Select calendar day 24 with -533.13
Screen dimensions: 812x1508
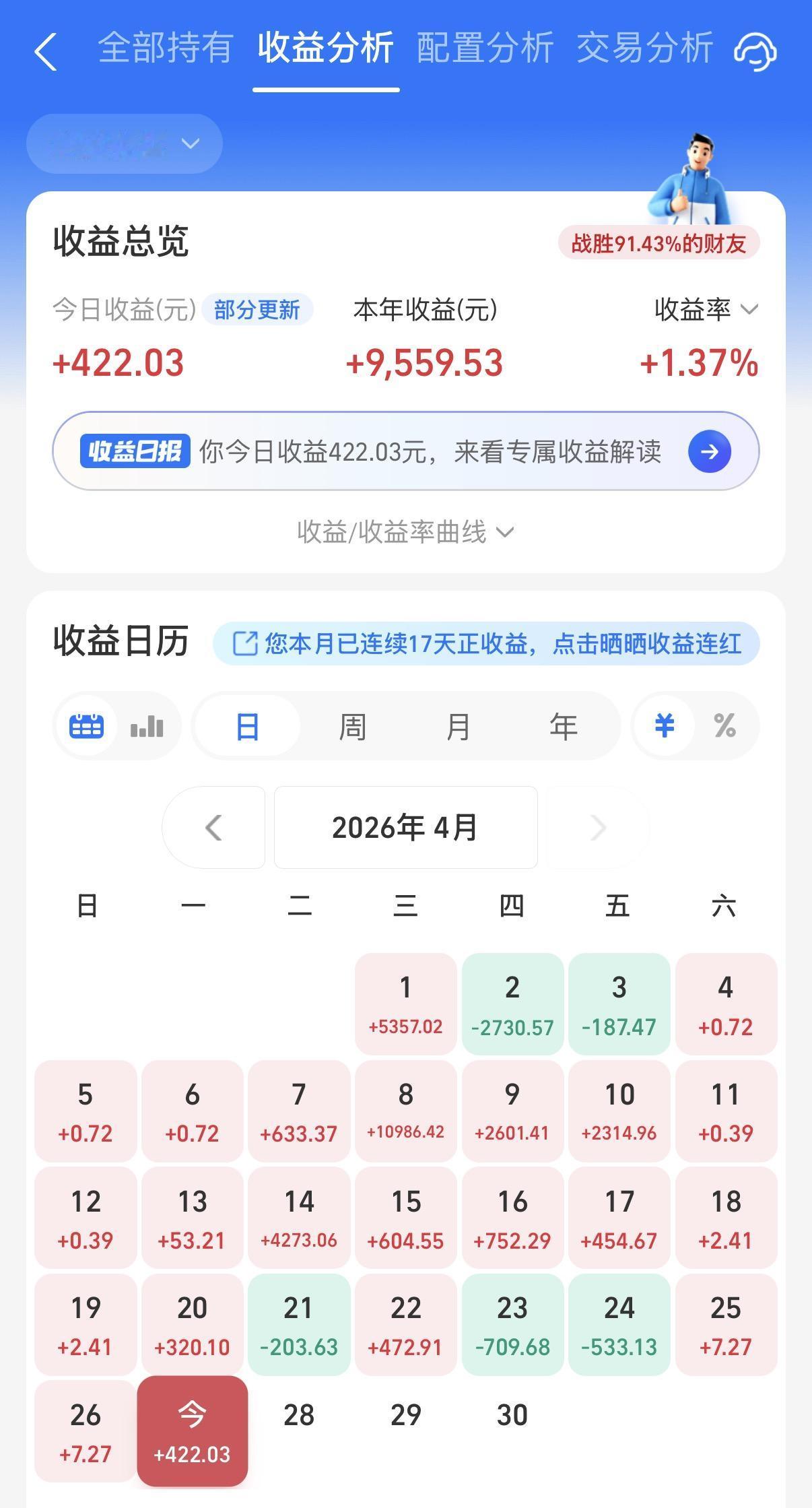point(619,1324)
